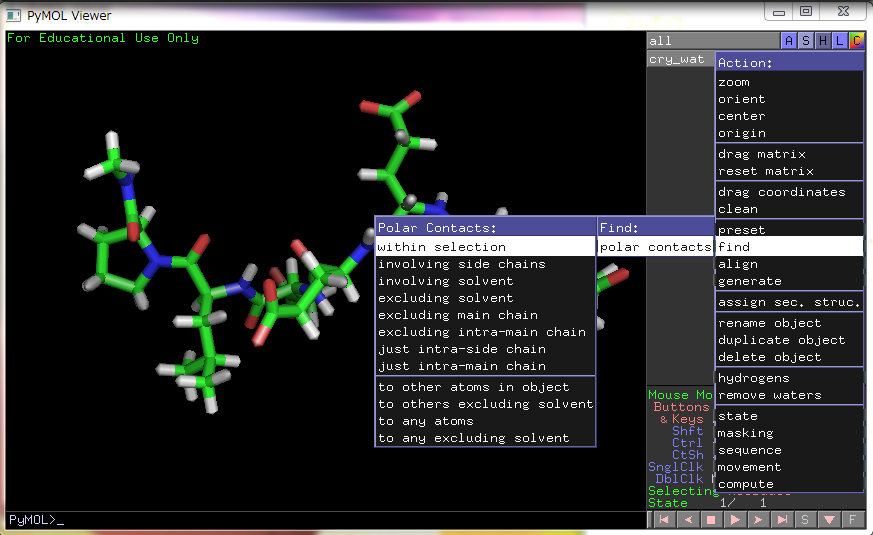Click the State indicator
The height and width of the screenshot is (535, 873).
click(x=668, y=503)
